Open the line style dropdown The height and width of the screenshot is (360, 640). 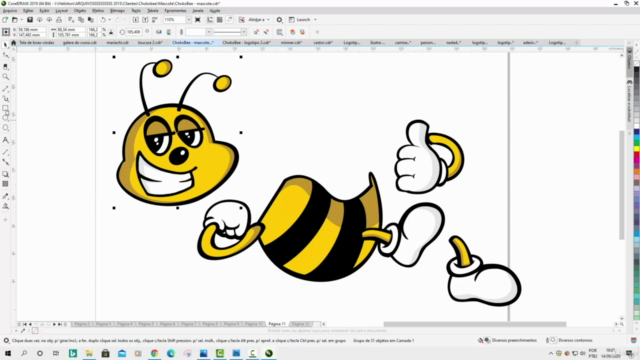click(244, 32)
